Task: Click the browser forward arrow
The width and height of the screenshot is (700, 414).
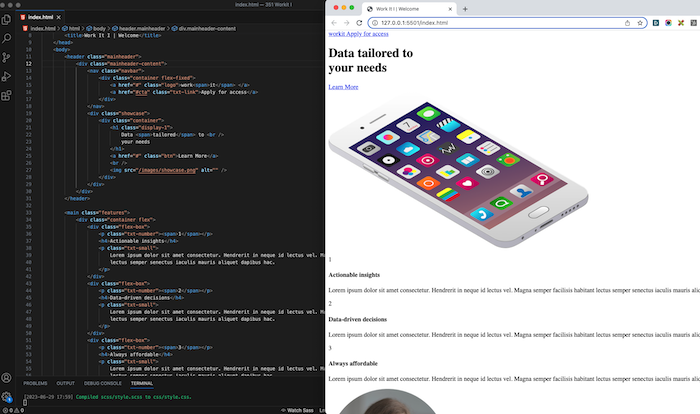Action: click(x=346, y=23)
